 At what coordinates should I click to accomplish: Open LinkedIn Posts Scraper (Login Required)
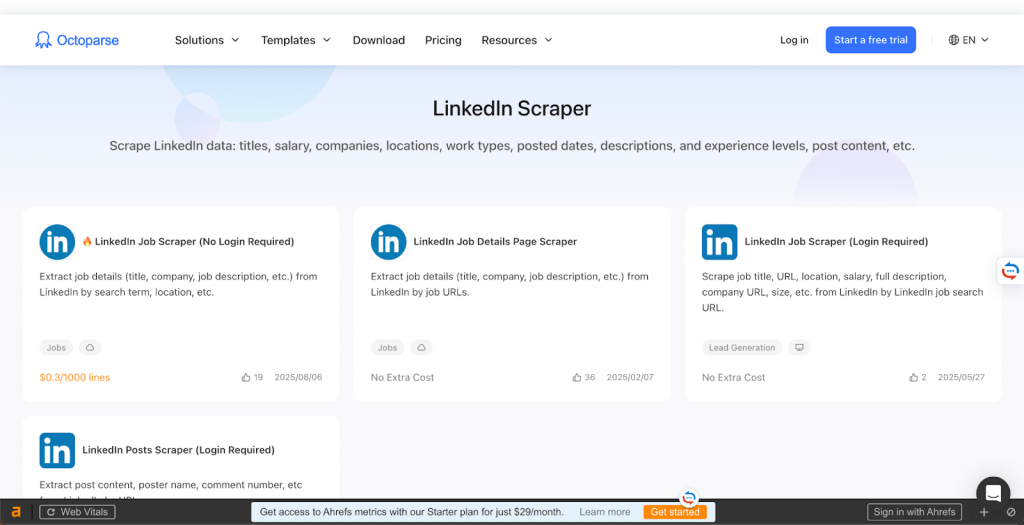[178, 450]
